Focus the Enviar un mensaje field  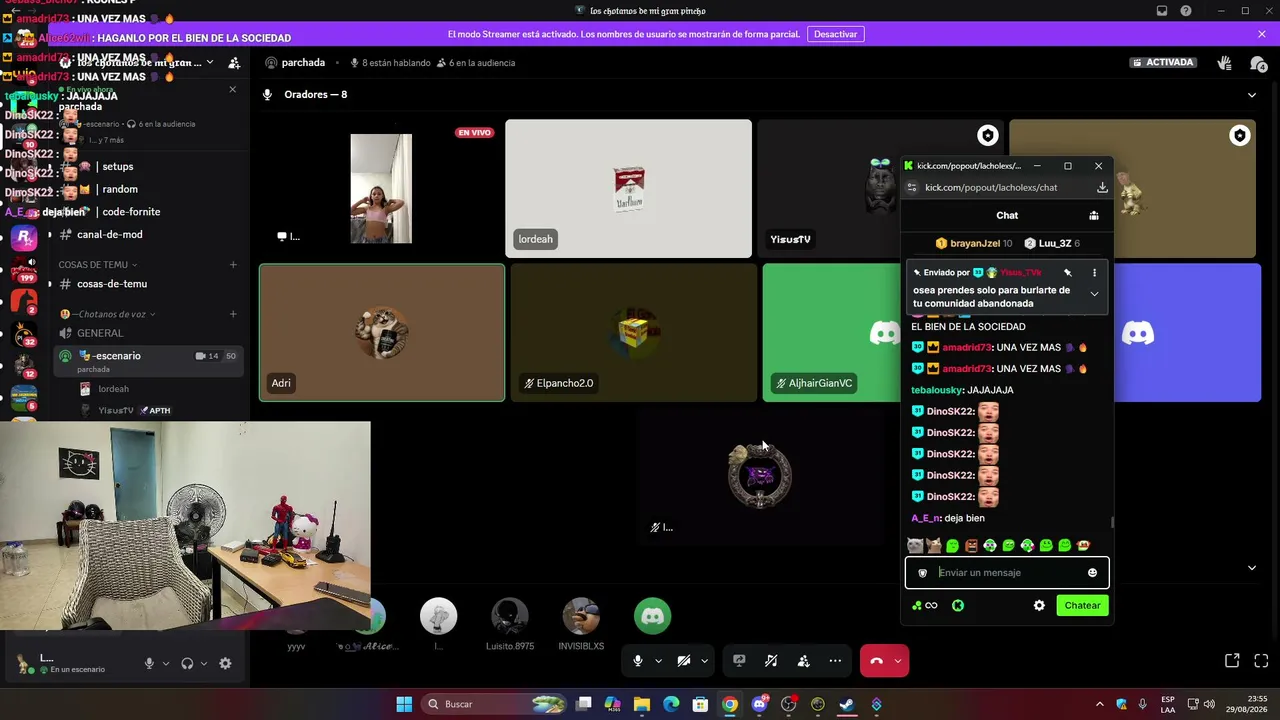coord(1007,573)
